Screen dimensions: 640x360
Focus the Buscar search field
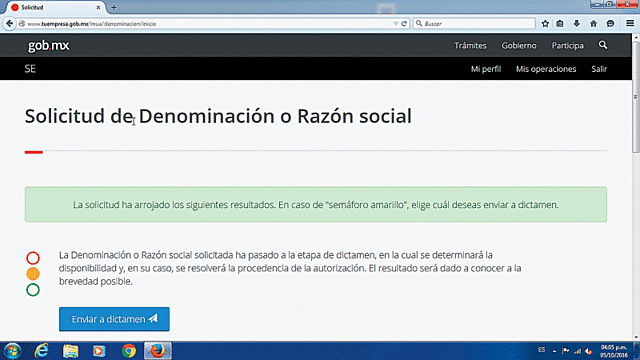tap(474, 24)
